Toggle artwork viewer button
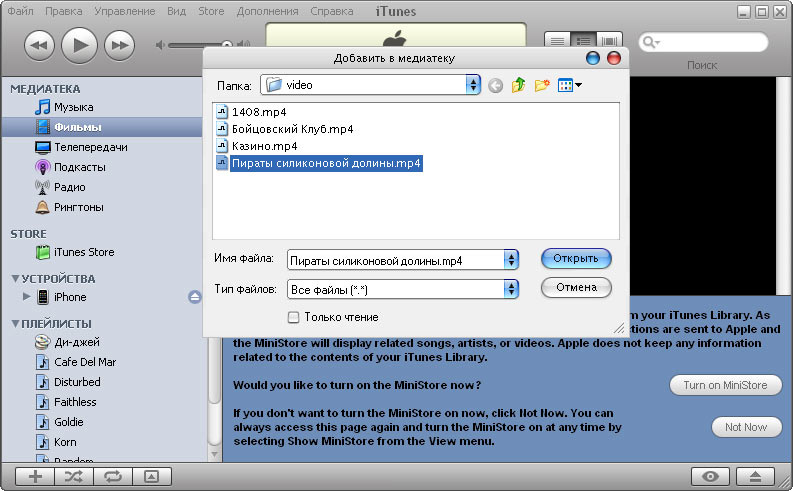 (152, 476)
